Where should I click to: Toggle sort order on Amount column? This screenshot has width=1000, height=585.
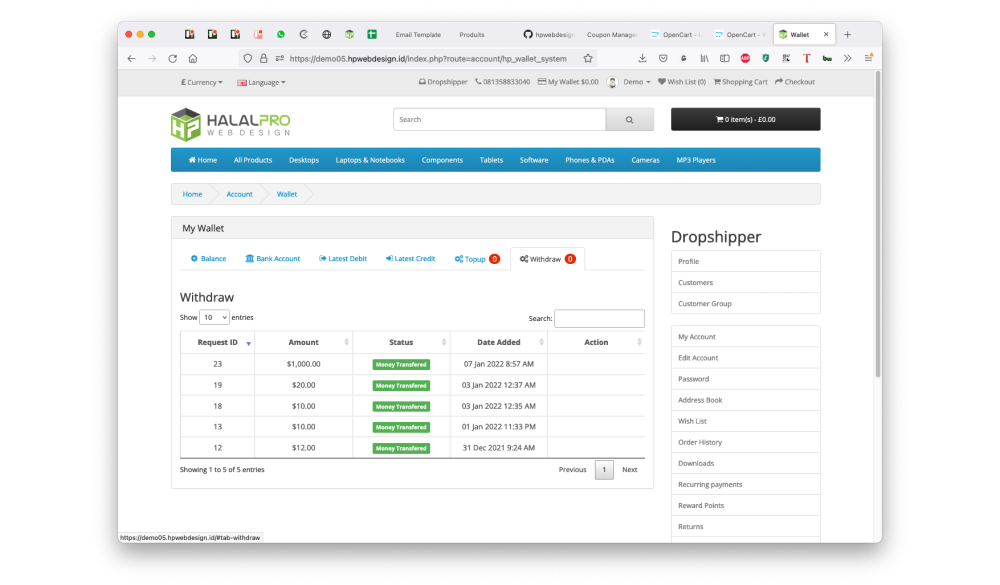303,342
